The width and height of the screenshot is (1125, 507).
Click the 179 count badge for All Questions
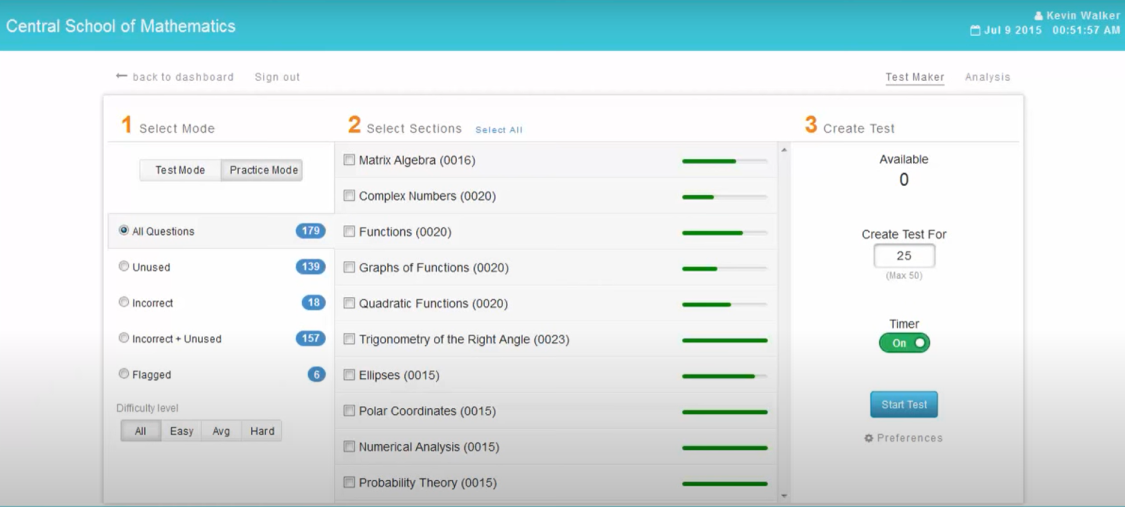[310, 231]
